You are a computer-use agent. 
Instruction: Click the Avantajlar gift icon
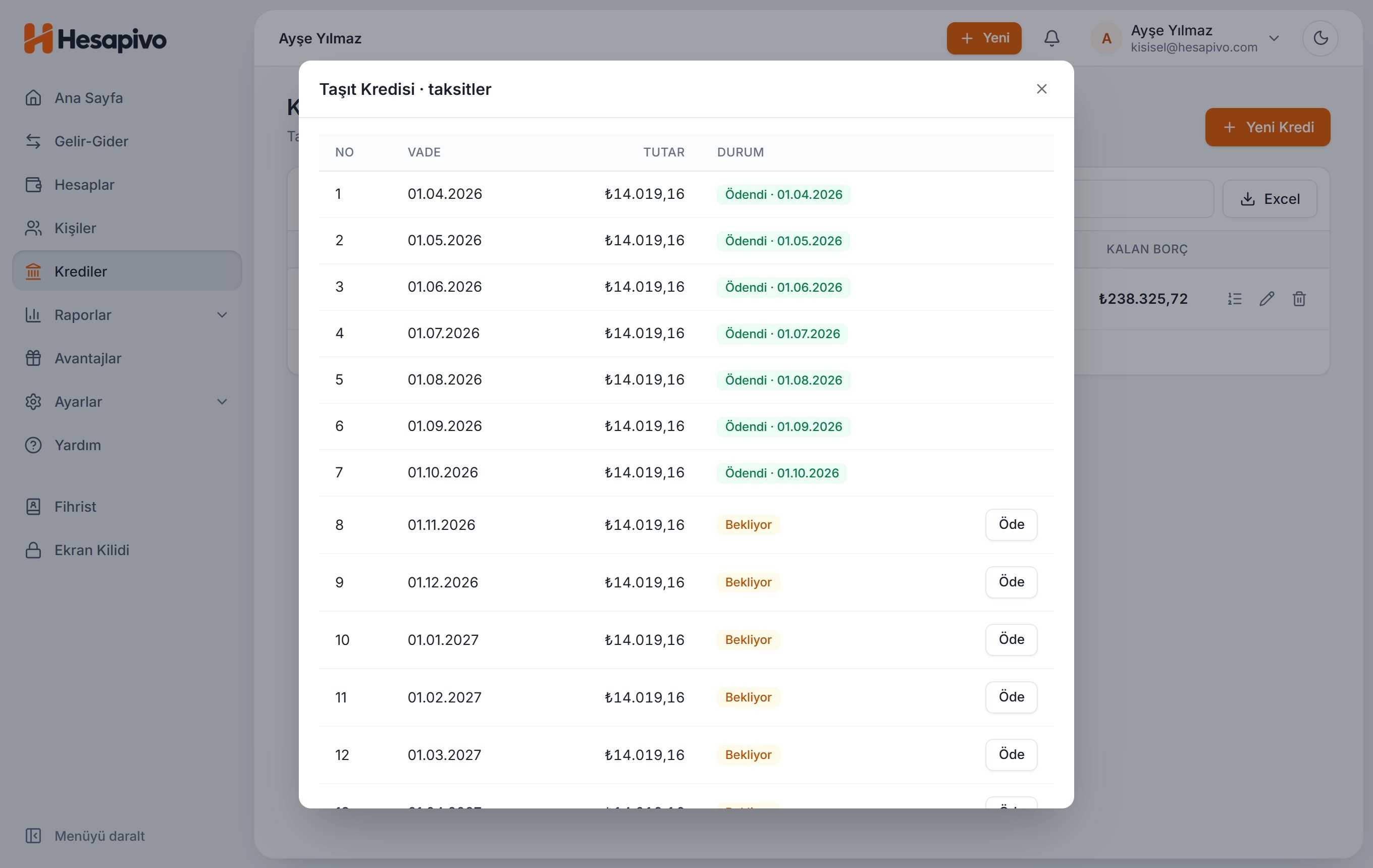[33, 358]
